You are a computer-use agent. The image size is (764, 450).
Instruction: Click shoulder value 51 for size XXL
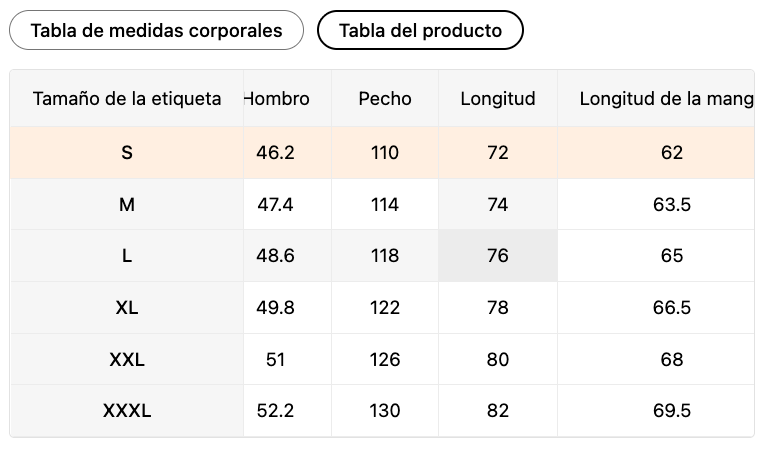[276, 360]
